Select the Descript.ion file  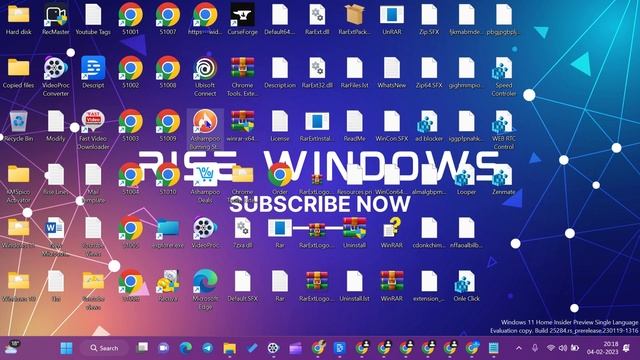280,72
